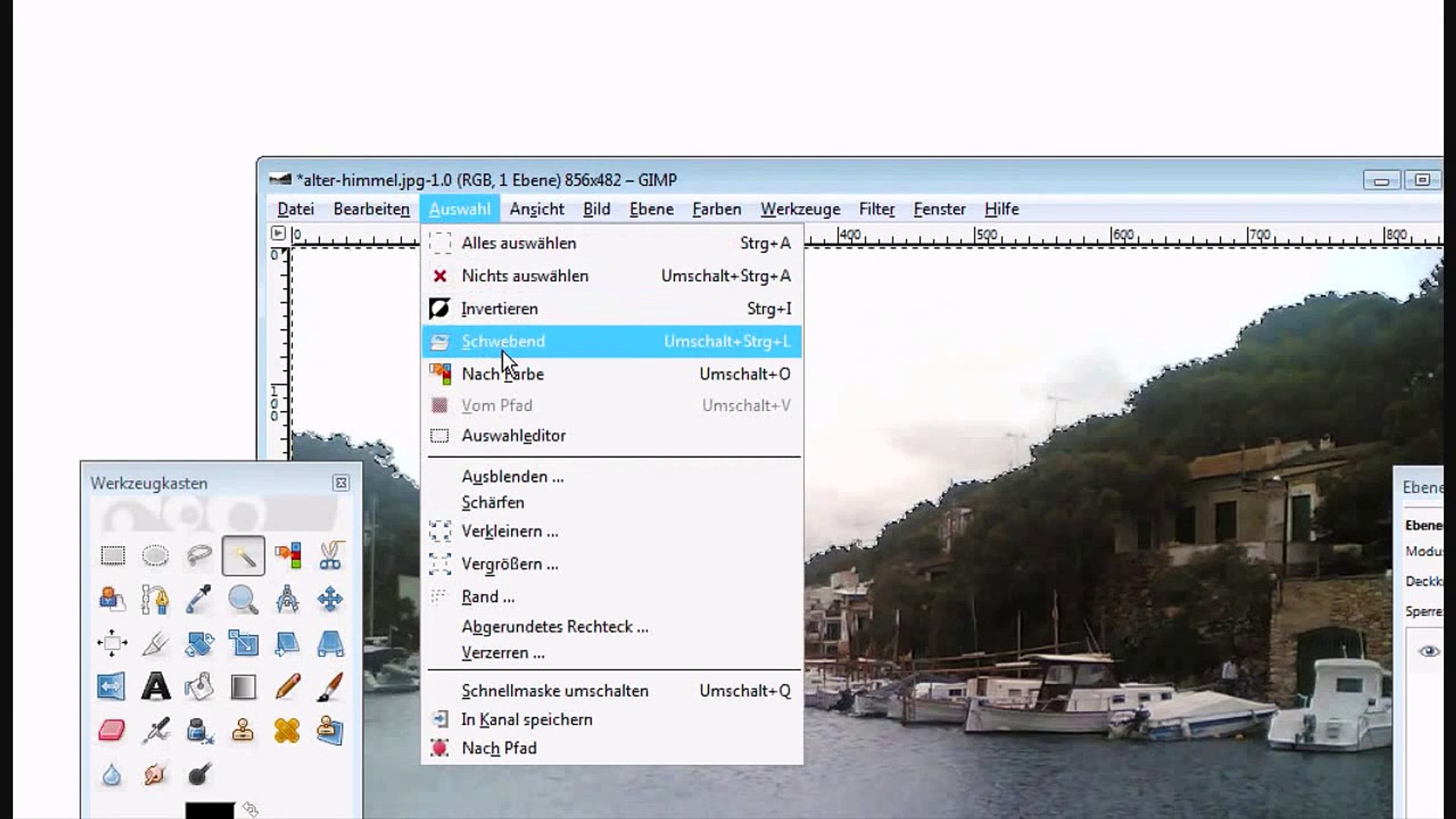Select the Rectangle Select tool
The height and width of the screenshot is (819, 1456).
pyautogui.click(x=113, y=556)
